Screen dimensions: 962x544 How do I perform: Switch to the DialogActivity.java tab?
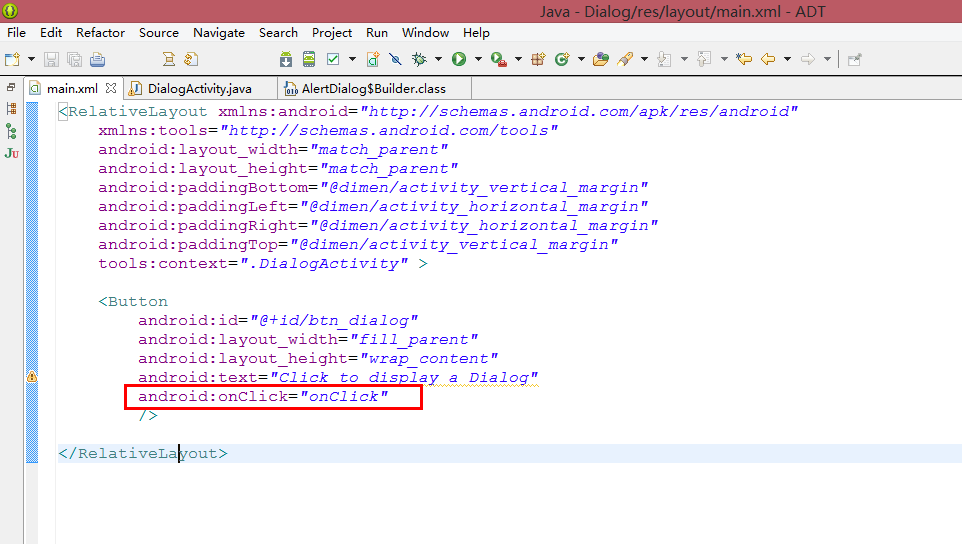(x=199, y=89)
